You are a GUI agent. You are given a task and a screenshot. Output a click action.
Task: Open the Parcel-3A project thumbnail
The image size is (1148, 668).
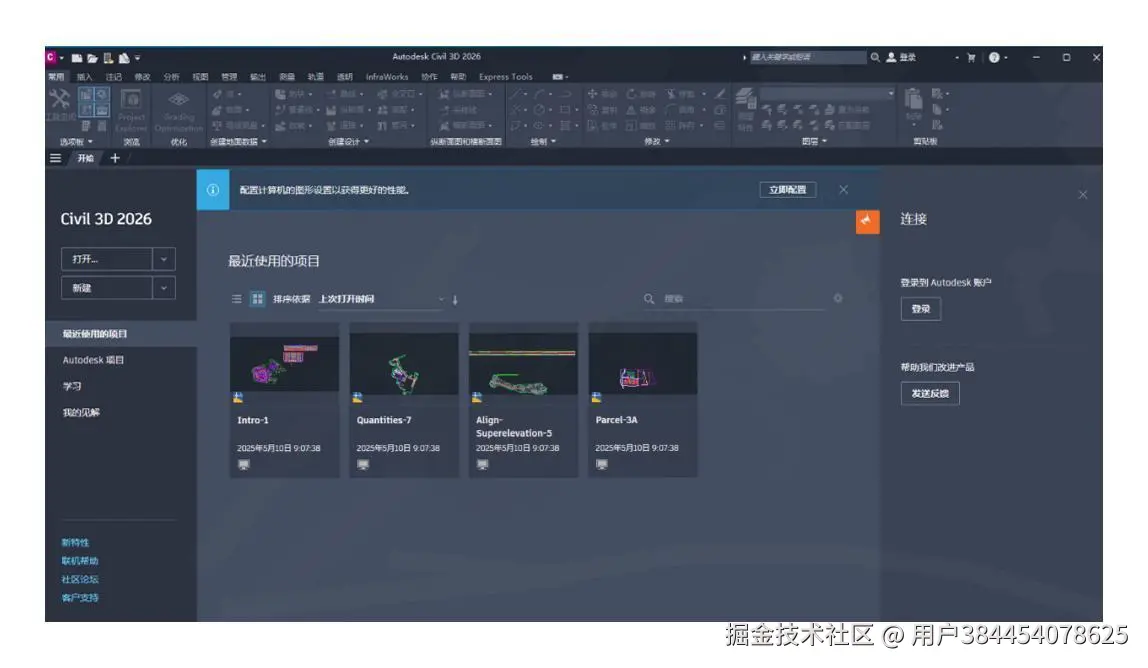click(x=639, y=364)
